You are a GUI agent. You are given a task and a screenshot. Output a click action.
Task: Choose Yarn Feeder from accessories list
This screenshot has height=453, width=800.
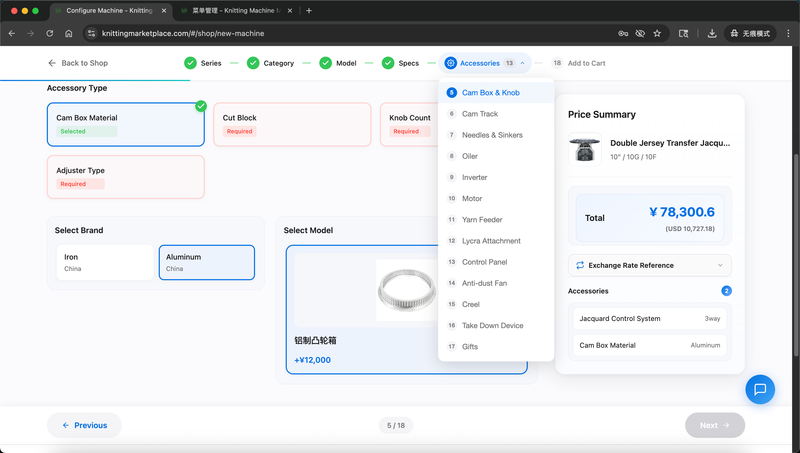point(482,220)
